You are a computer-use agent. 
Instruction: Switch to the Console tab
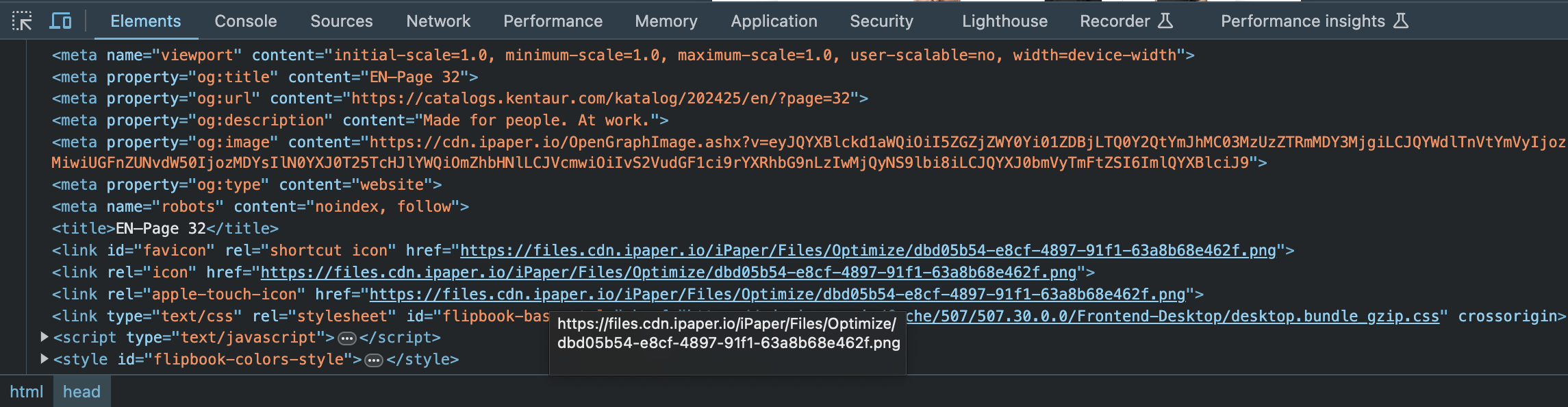245,21
